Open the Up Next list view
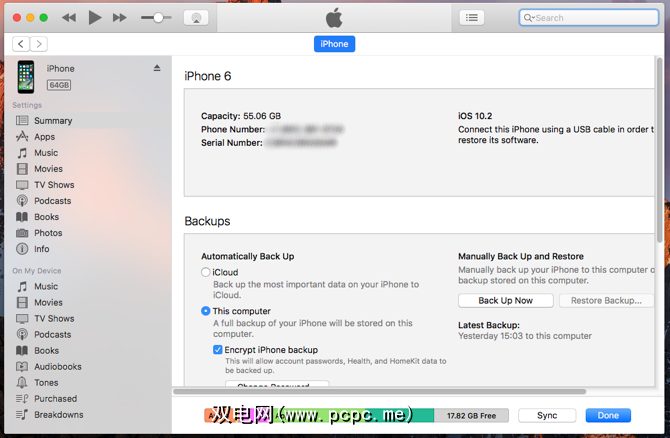Screen dimensions: 670x438 [x=472, y=18]
